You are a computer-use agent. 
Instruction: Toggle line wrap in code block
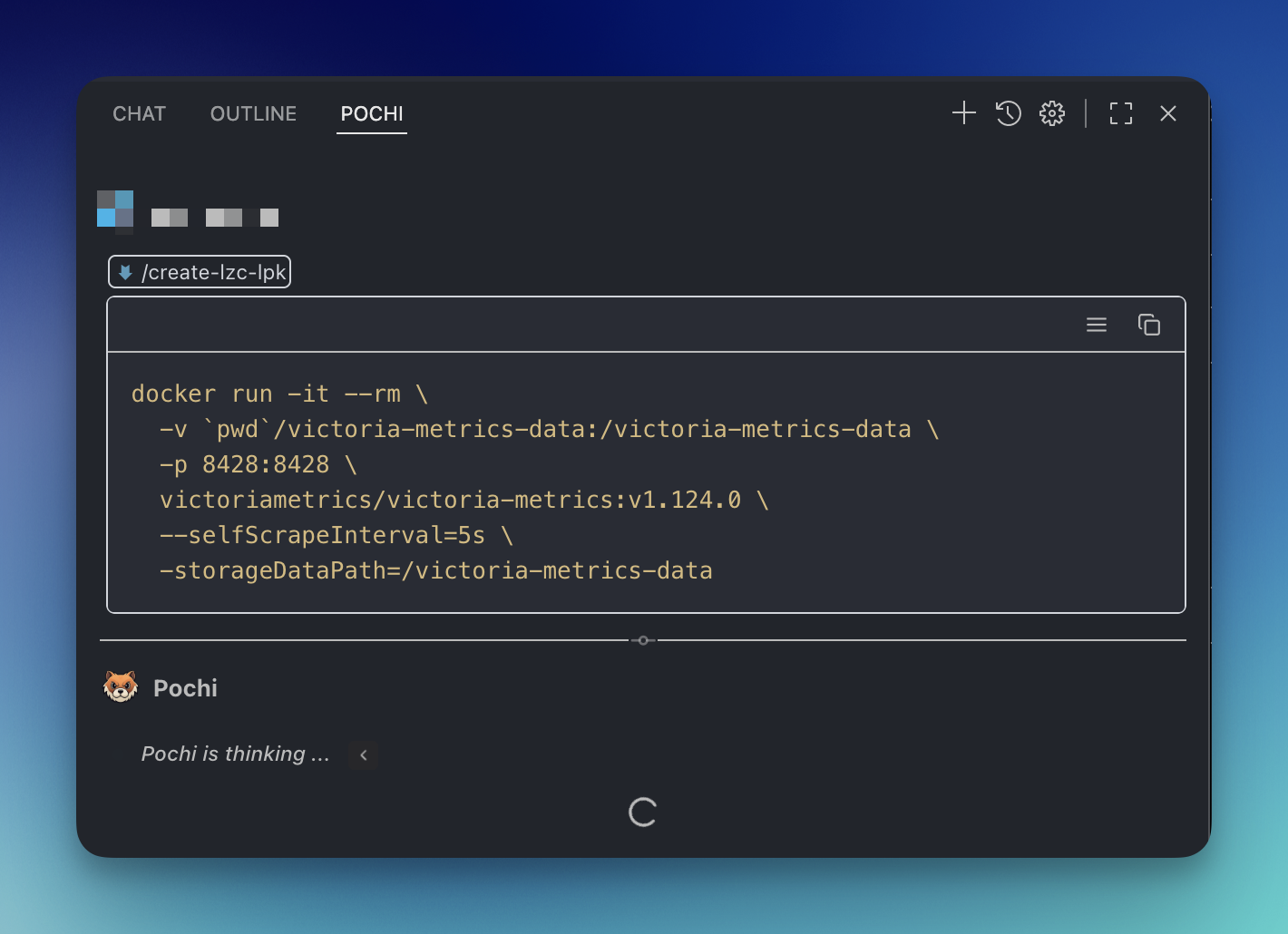1097,325
